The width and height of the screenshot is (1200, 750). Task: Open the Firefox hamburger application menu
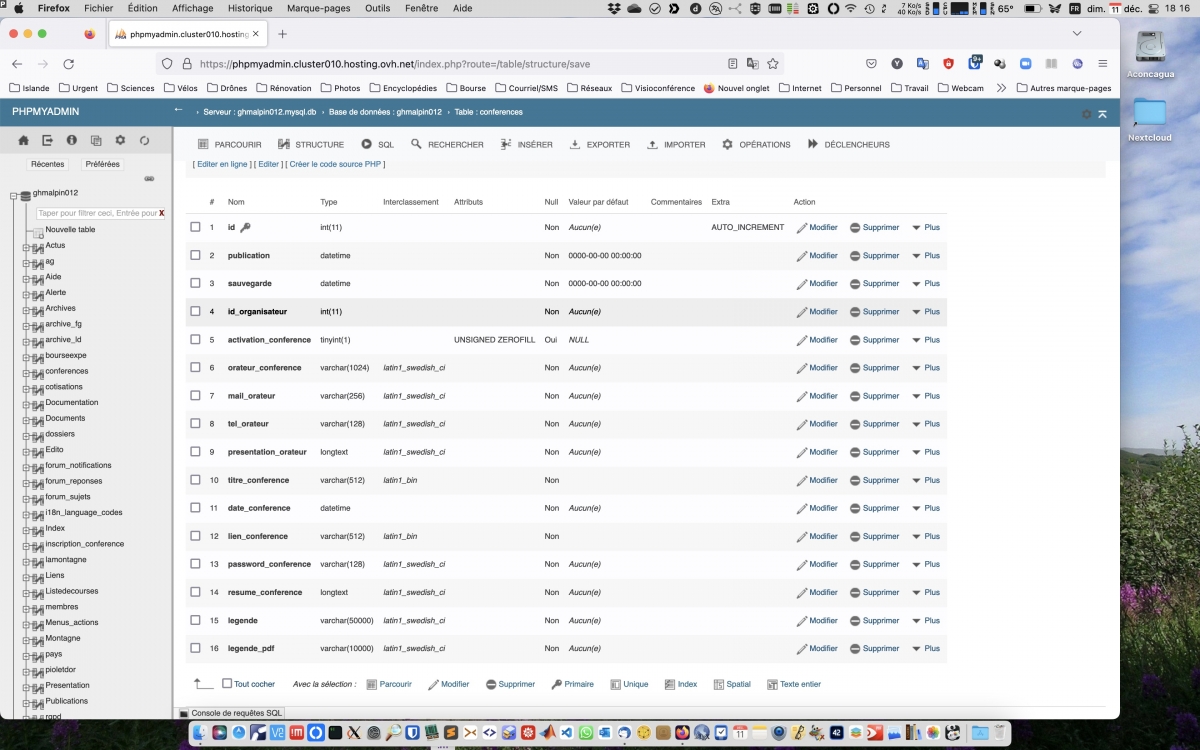1103,63
